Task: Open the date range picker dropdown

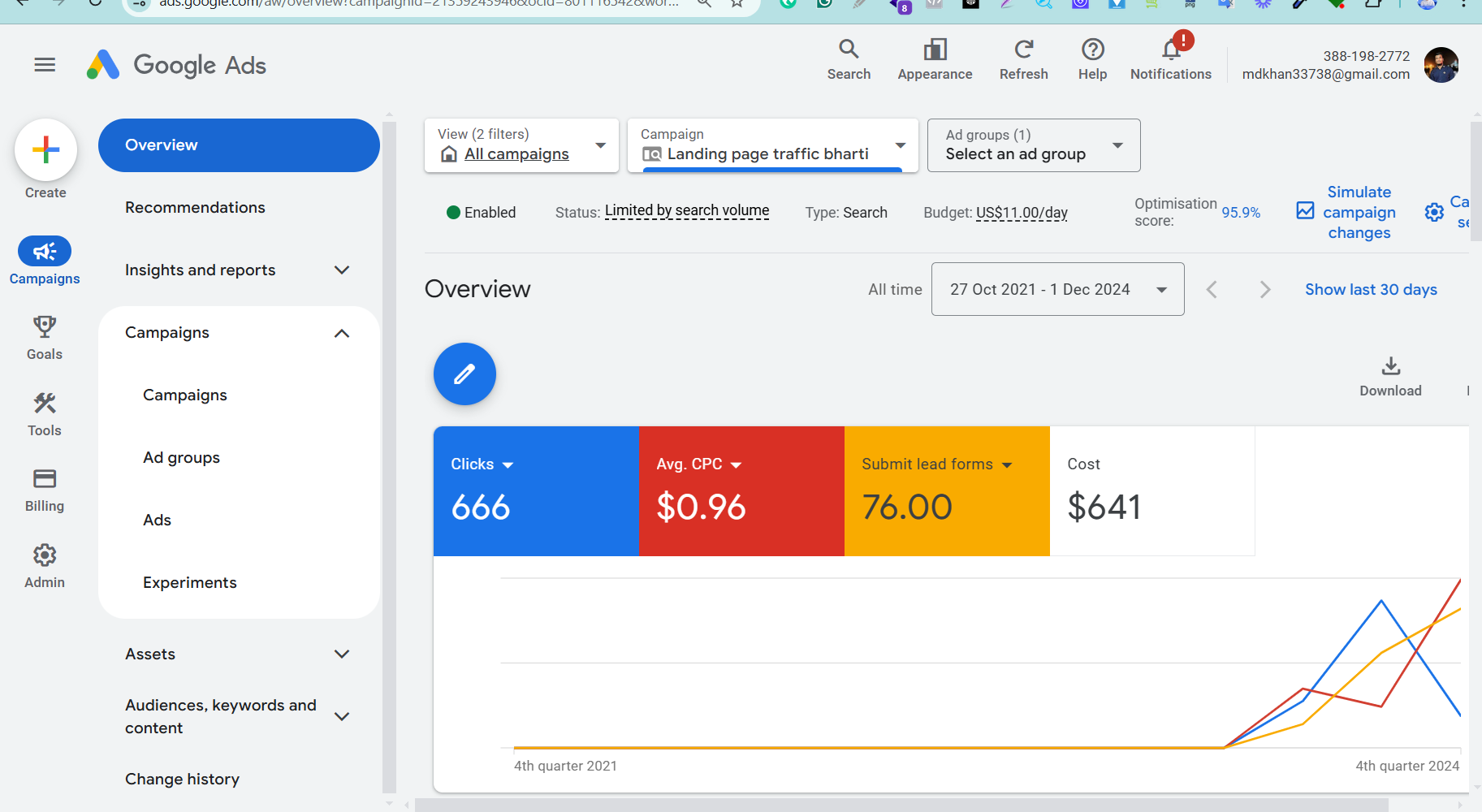Action: (1057, 289)
